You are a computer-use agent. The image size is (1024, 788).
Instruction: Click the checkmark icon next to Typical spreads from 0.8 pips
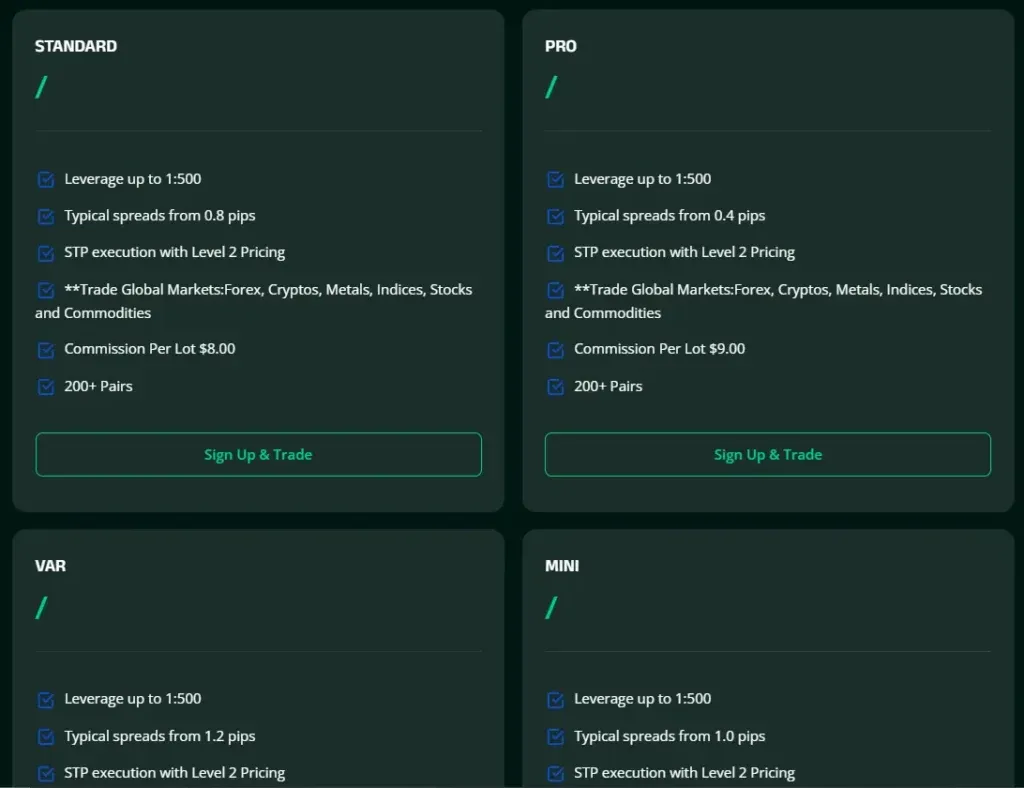click(x=45, y=216)
